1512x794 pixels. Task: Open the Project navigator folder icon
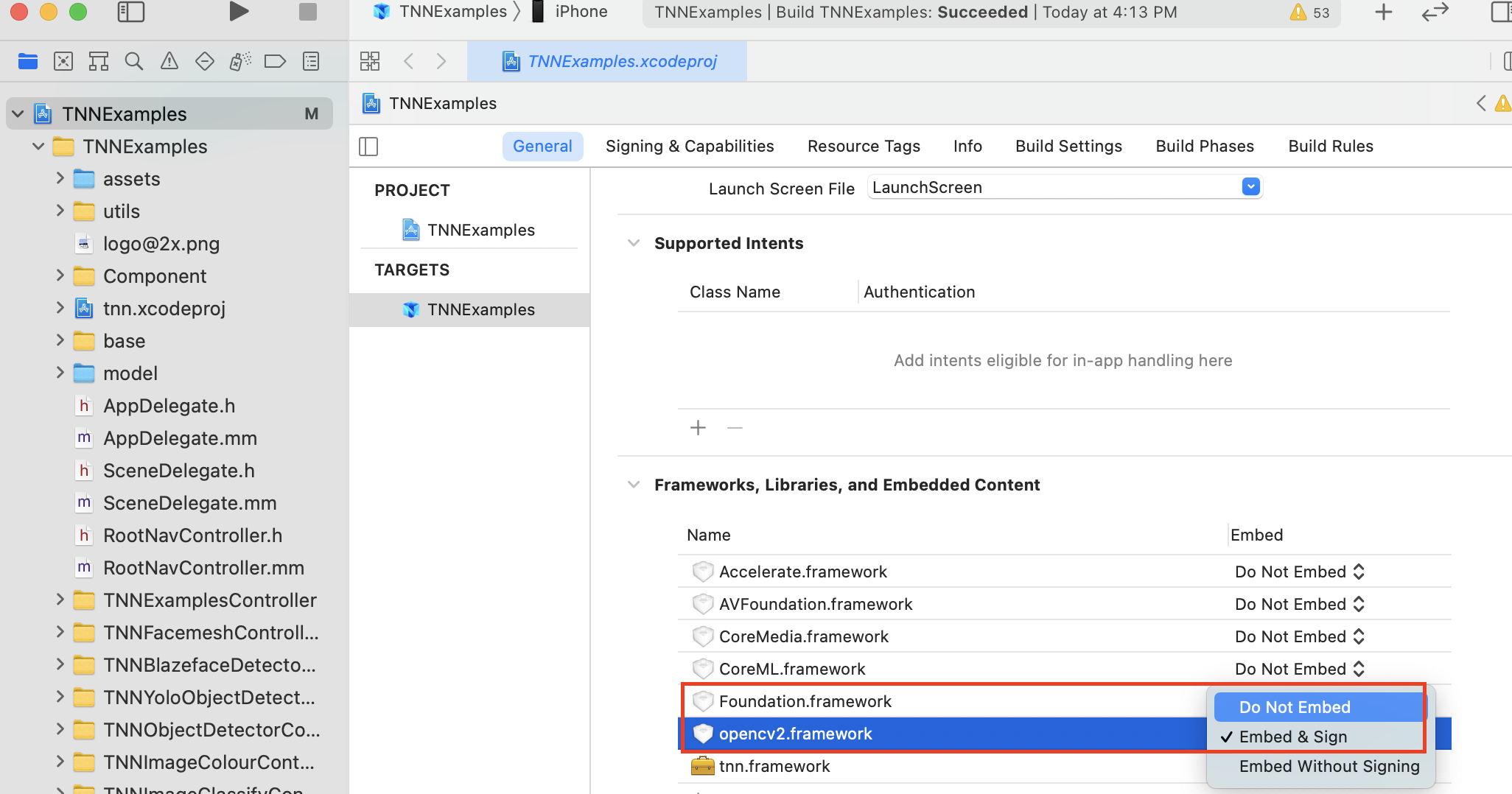[x=28, y=61]
